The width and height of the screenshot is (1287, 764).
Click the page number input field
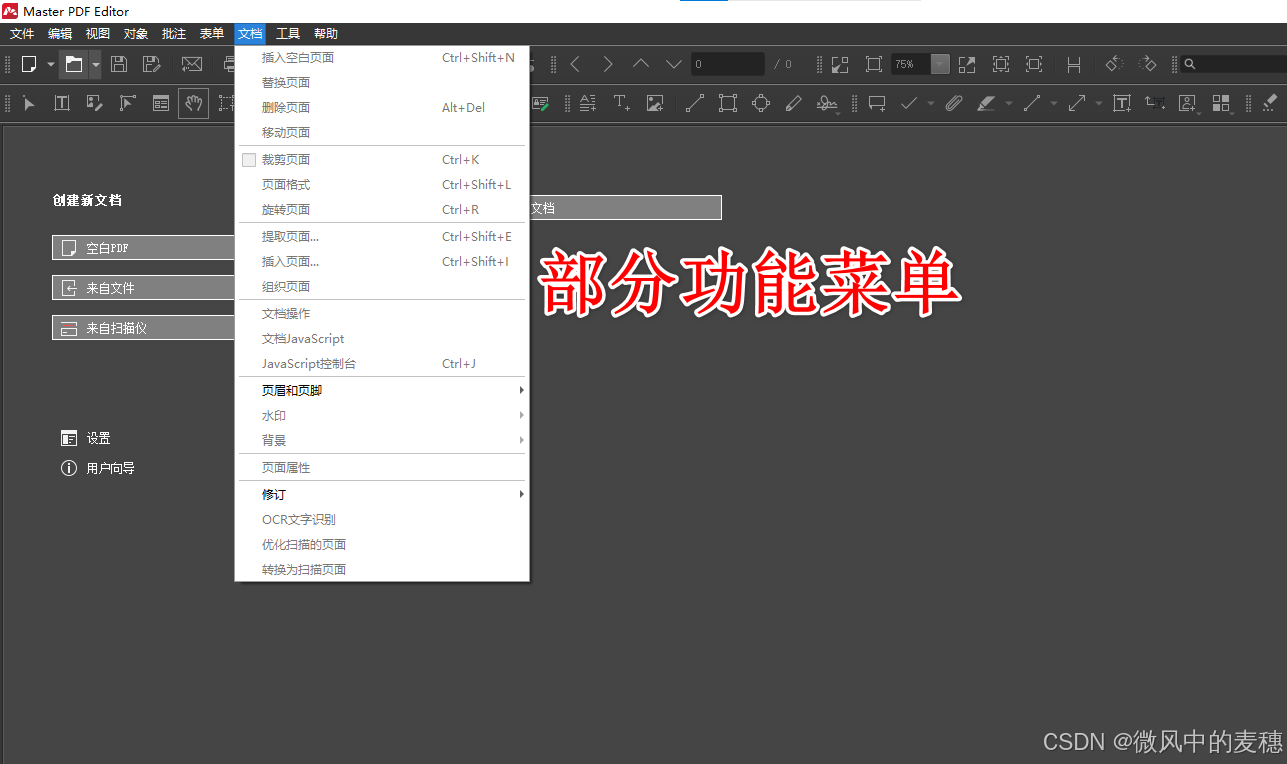click(727, 63)
